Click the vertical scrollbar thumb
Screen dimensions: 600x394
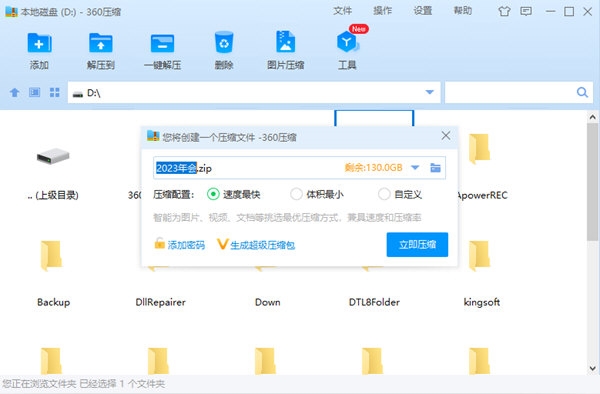(592, 182)
